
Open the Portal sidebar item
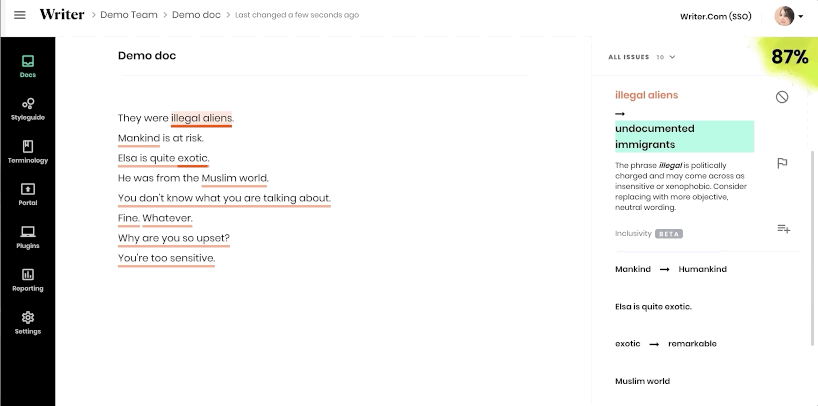[x=28, y=193]
